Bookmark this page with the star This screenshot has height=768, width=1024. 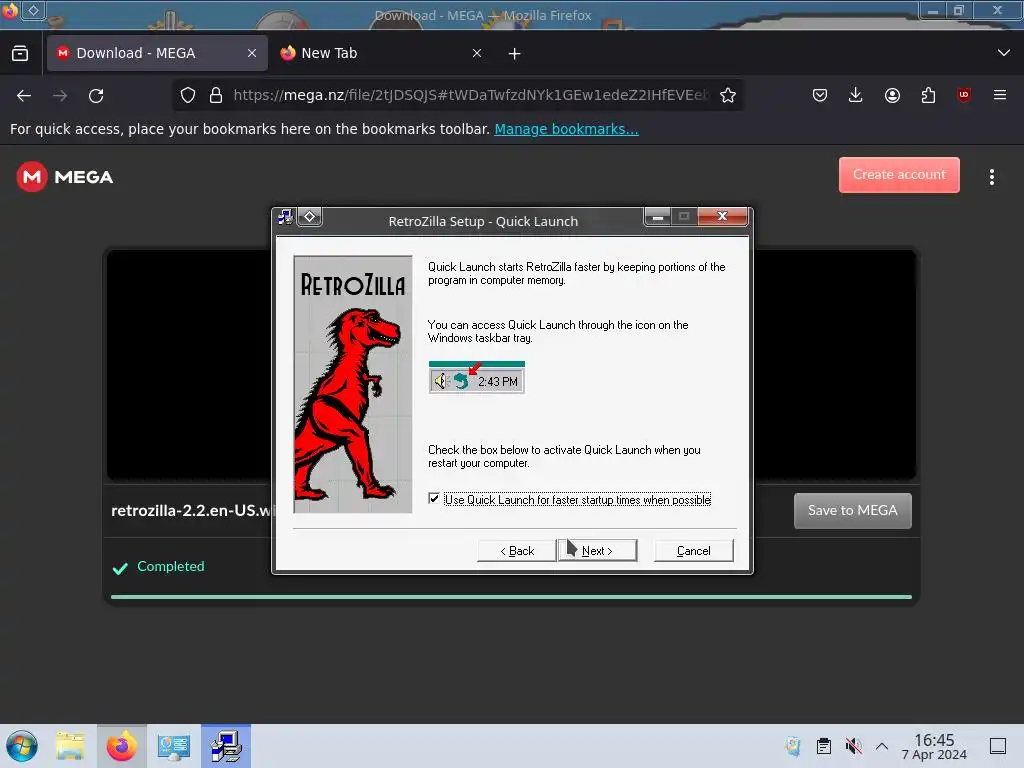pyautogui.click(x=728, y=95)
